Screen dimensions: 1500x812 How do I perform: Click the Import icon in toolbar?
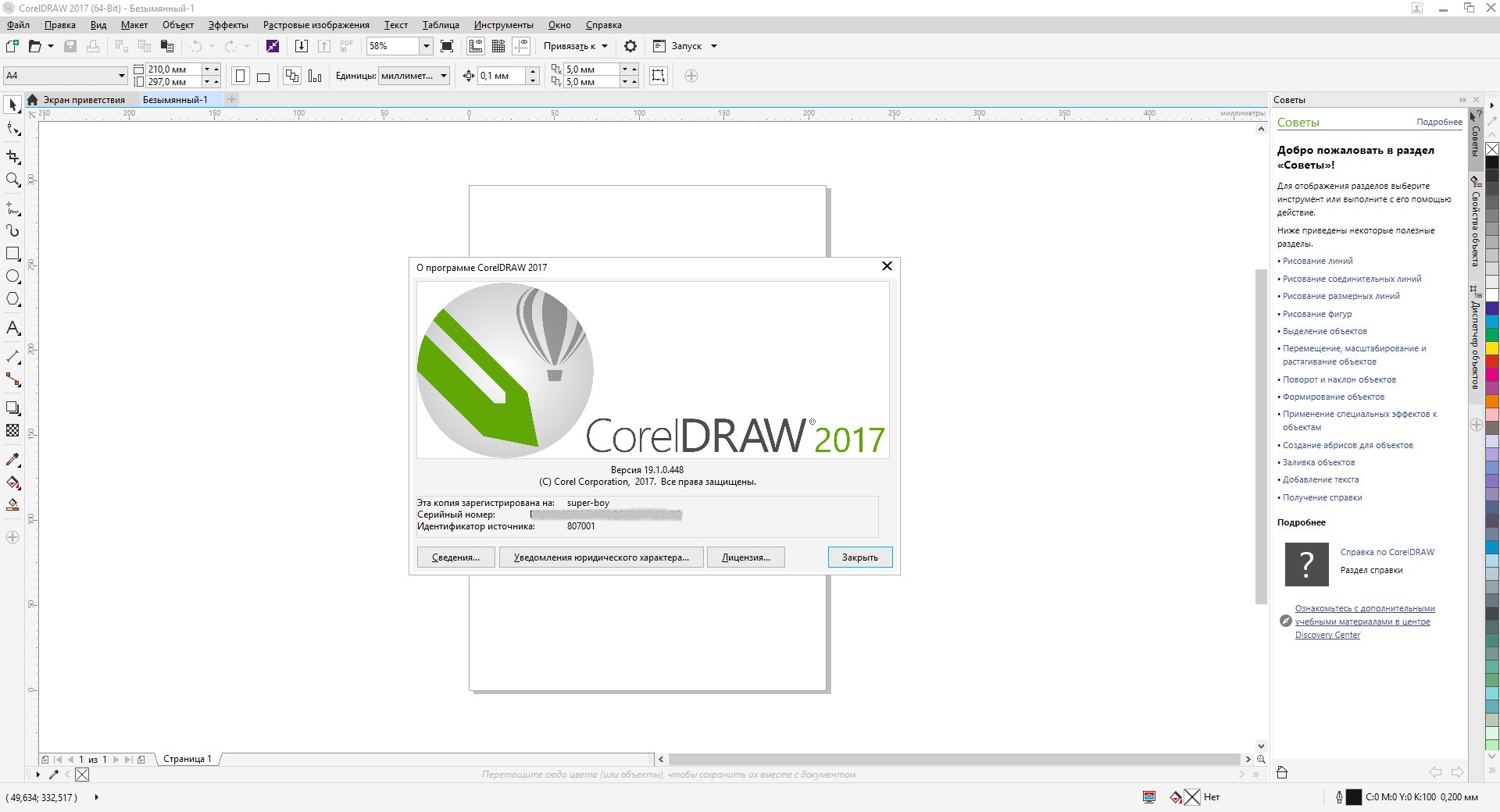tap(301, 46)
